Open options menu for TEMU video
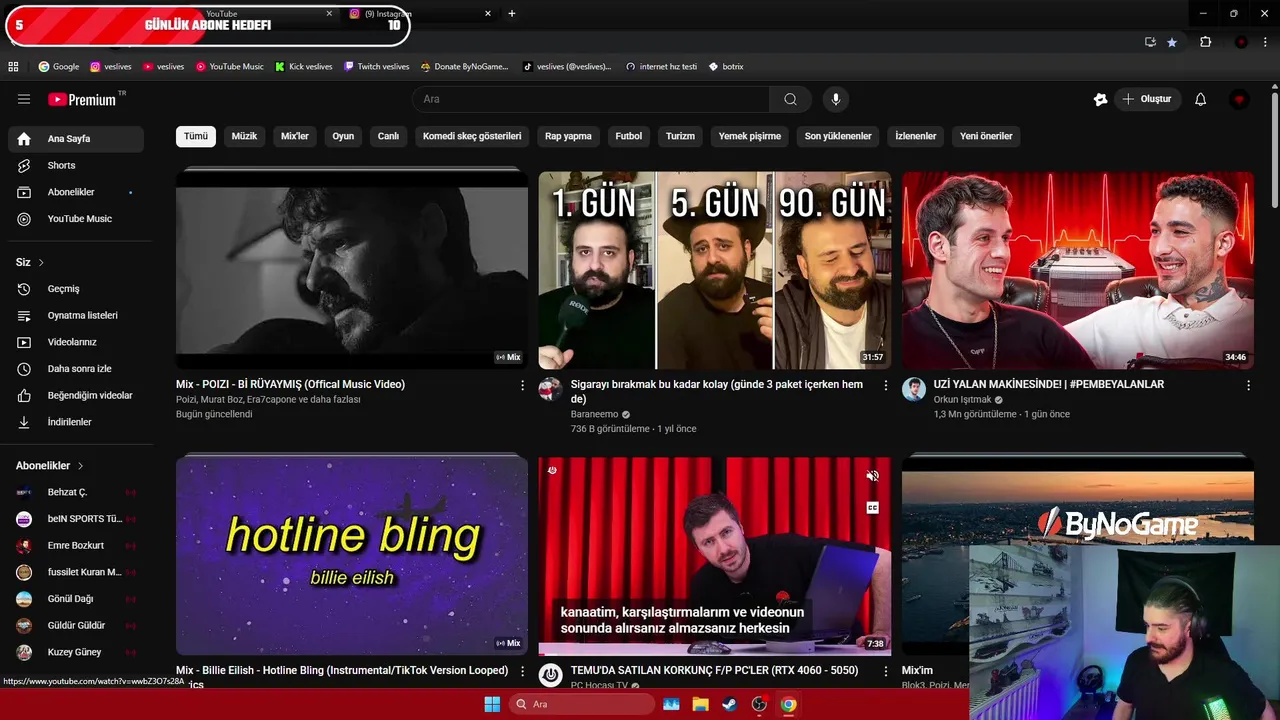1280x720 pixels. pos(885,671)
